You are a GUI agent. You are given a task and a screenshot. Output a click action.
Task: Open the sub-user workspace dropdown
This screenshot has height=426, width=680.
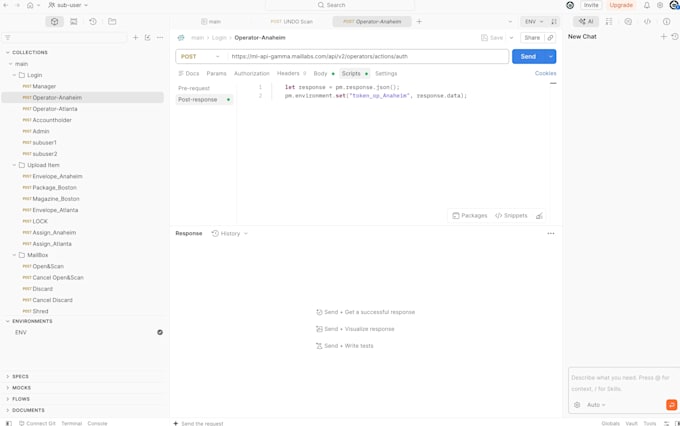(68, 5)
